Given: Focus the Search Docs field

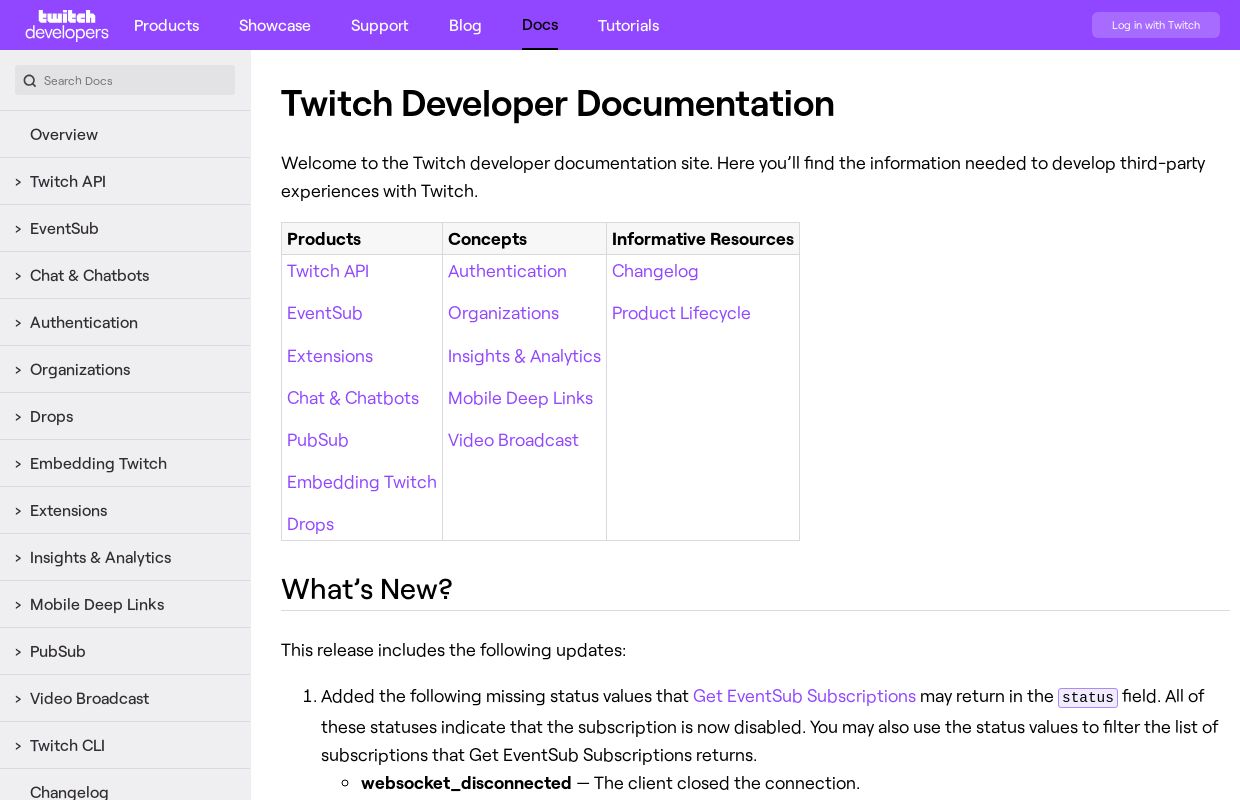Looking at the screenshot, I should point(125,80).
